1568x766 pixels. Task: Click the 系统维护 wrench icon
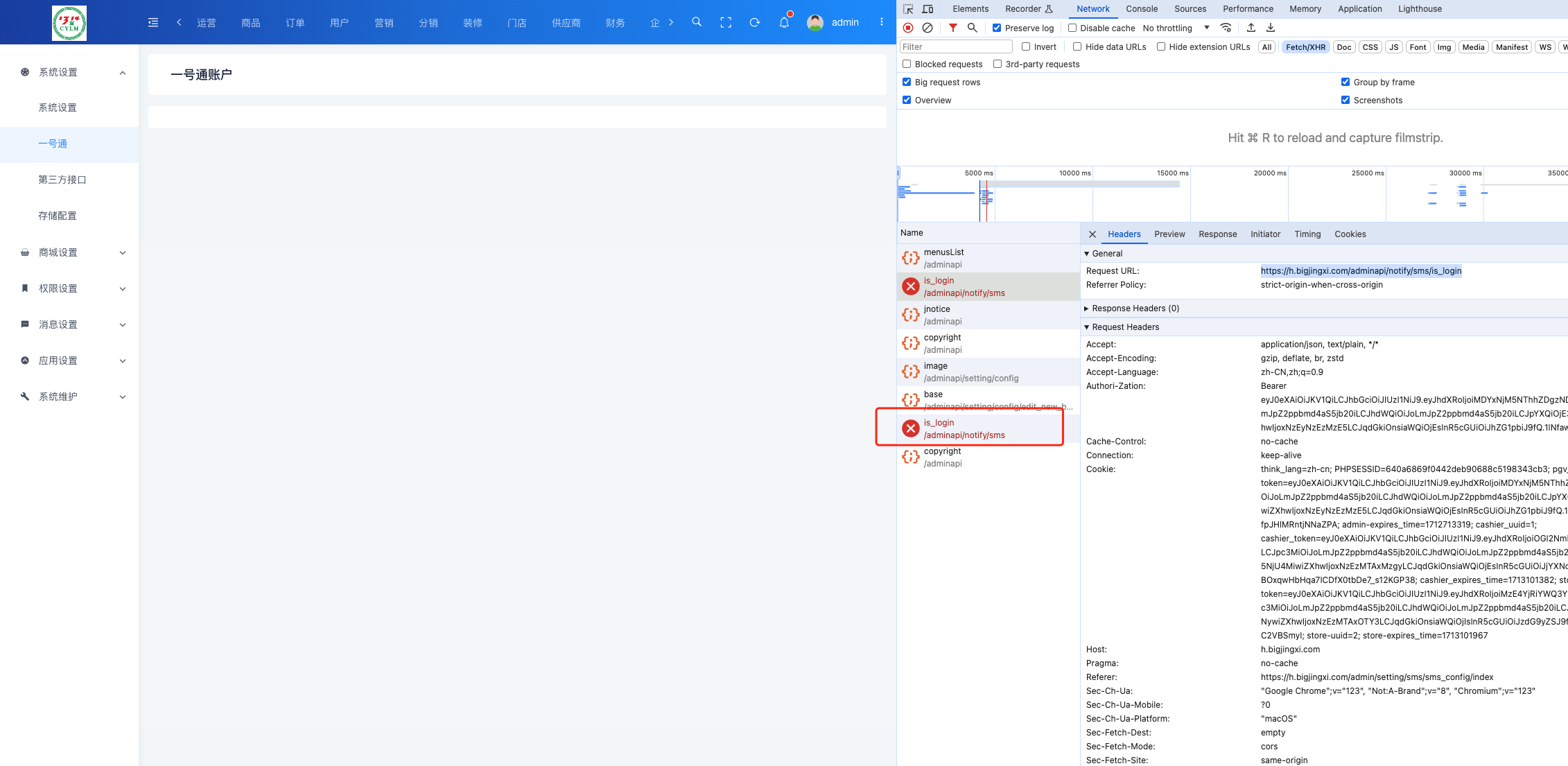[25, 397]
